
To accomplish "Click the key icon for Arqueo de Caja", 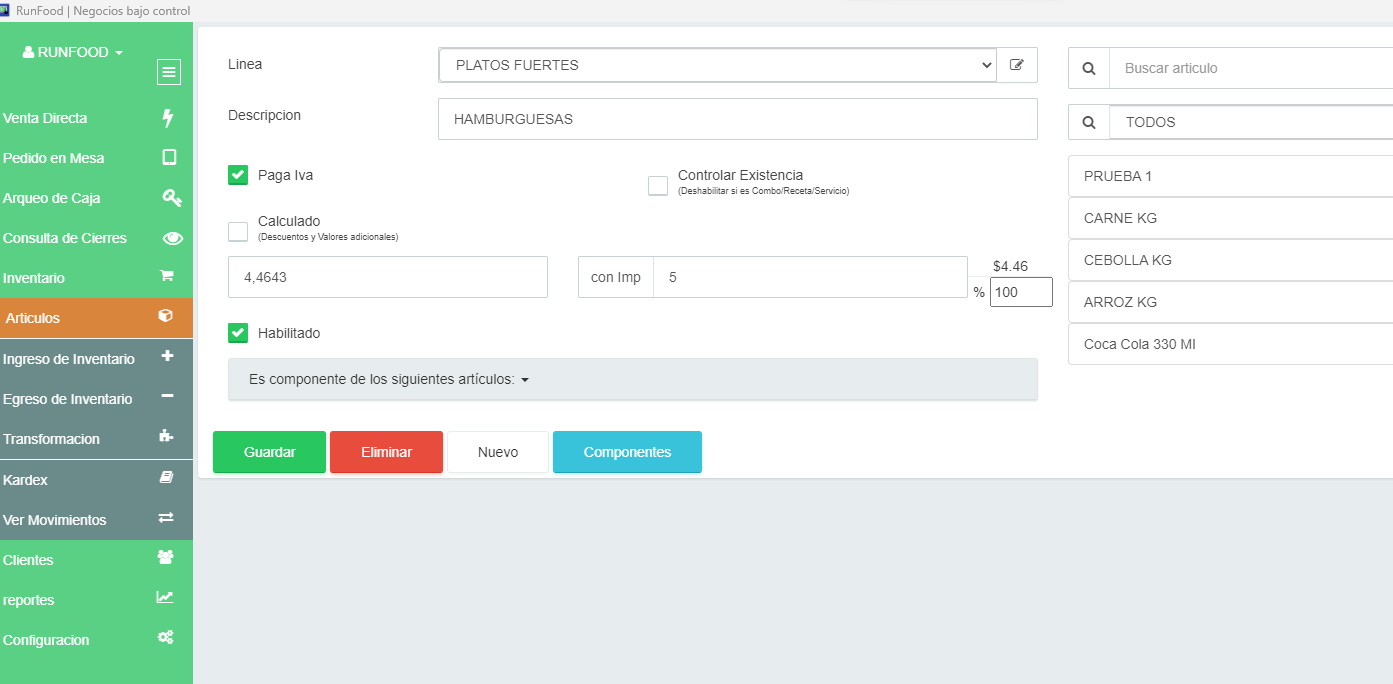I will click(171, 198).
